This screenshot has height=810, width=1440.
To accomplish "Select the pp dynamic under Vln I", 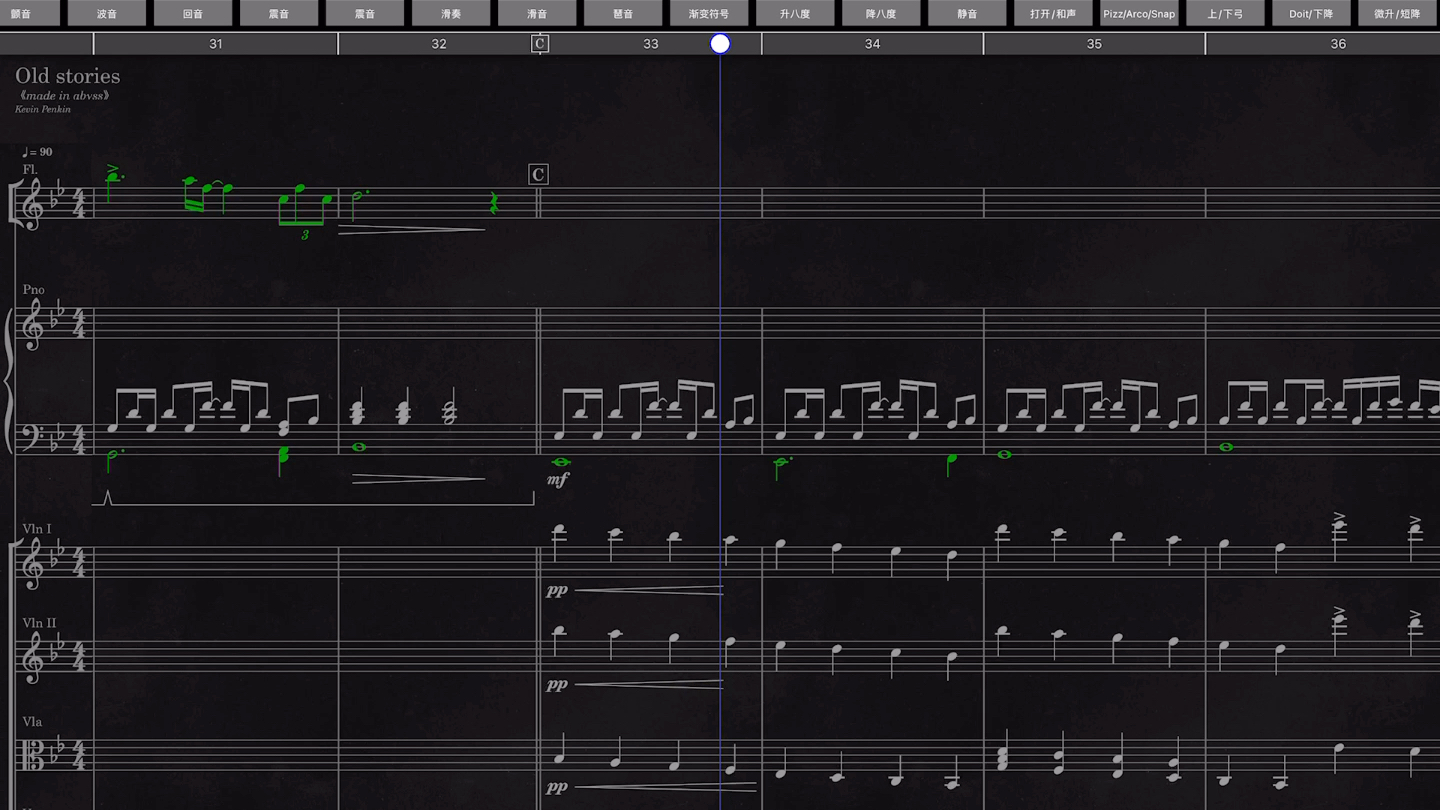I will tap(557, 591).
